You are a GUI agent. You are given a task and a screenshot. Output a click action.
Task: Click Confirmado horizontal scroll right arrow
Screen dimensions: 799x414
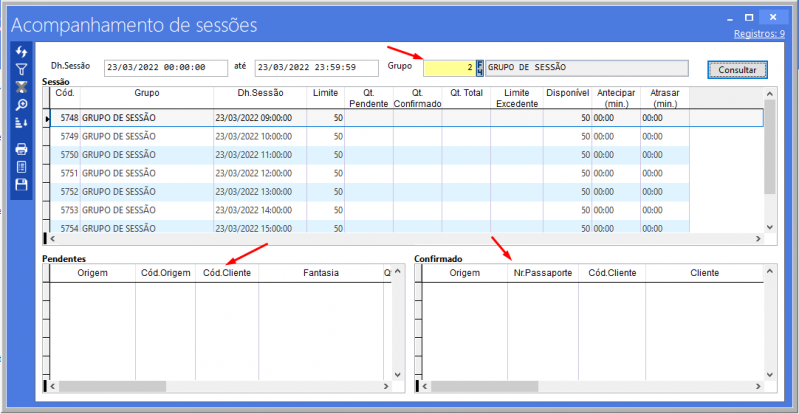(x=759, y=386)
